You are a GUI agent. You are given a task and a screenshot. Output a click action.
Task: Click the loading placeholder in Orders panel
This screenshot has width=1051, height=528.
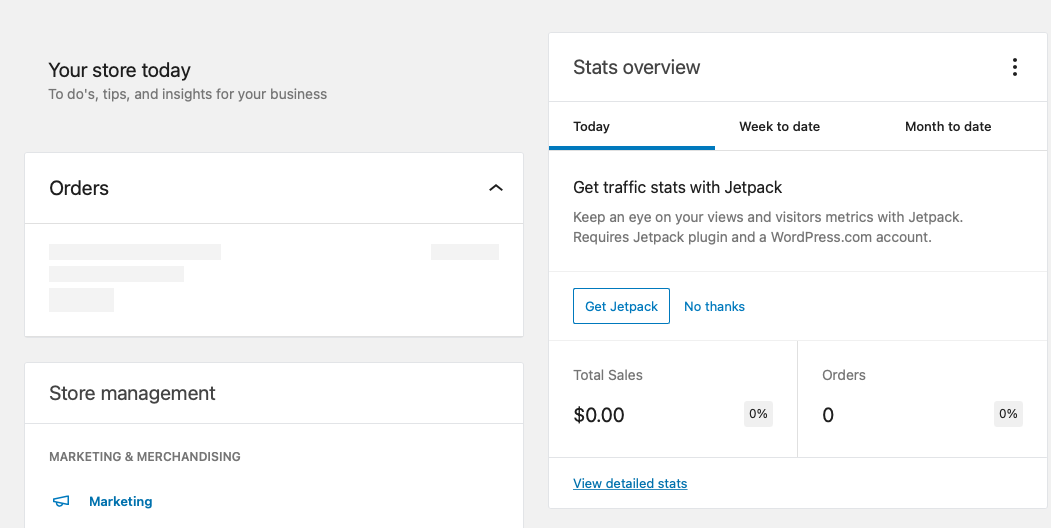pyautogui.click(x=135, y=252)
